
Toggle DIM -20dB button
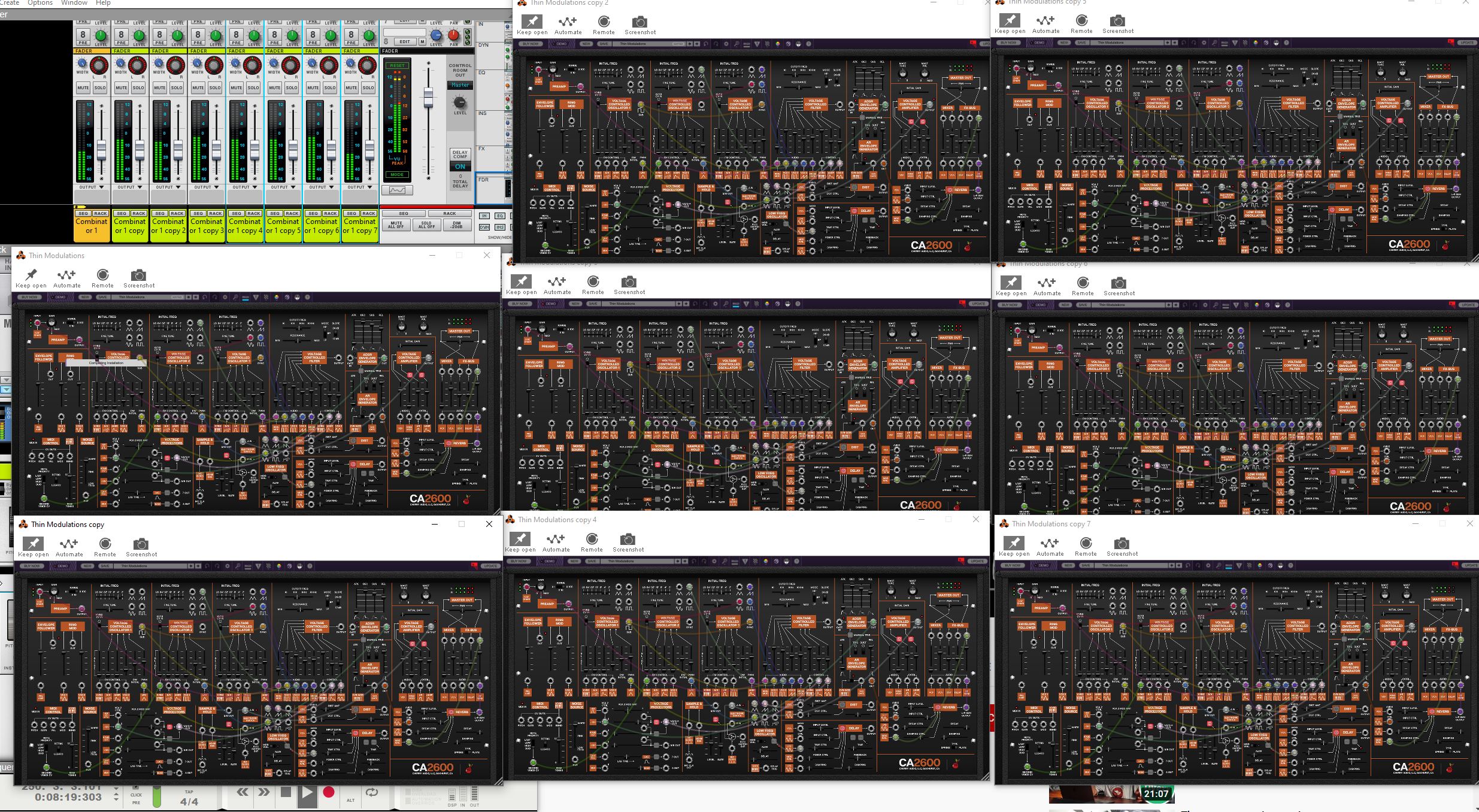point(457,225)
